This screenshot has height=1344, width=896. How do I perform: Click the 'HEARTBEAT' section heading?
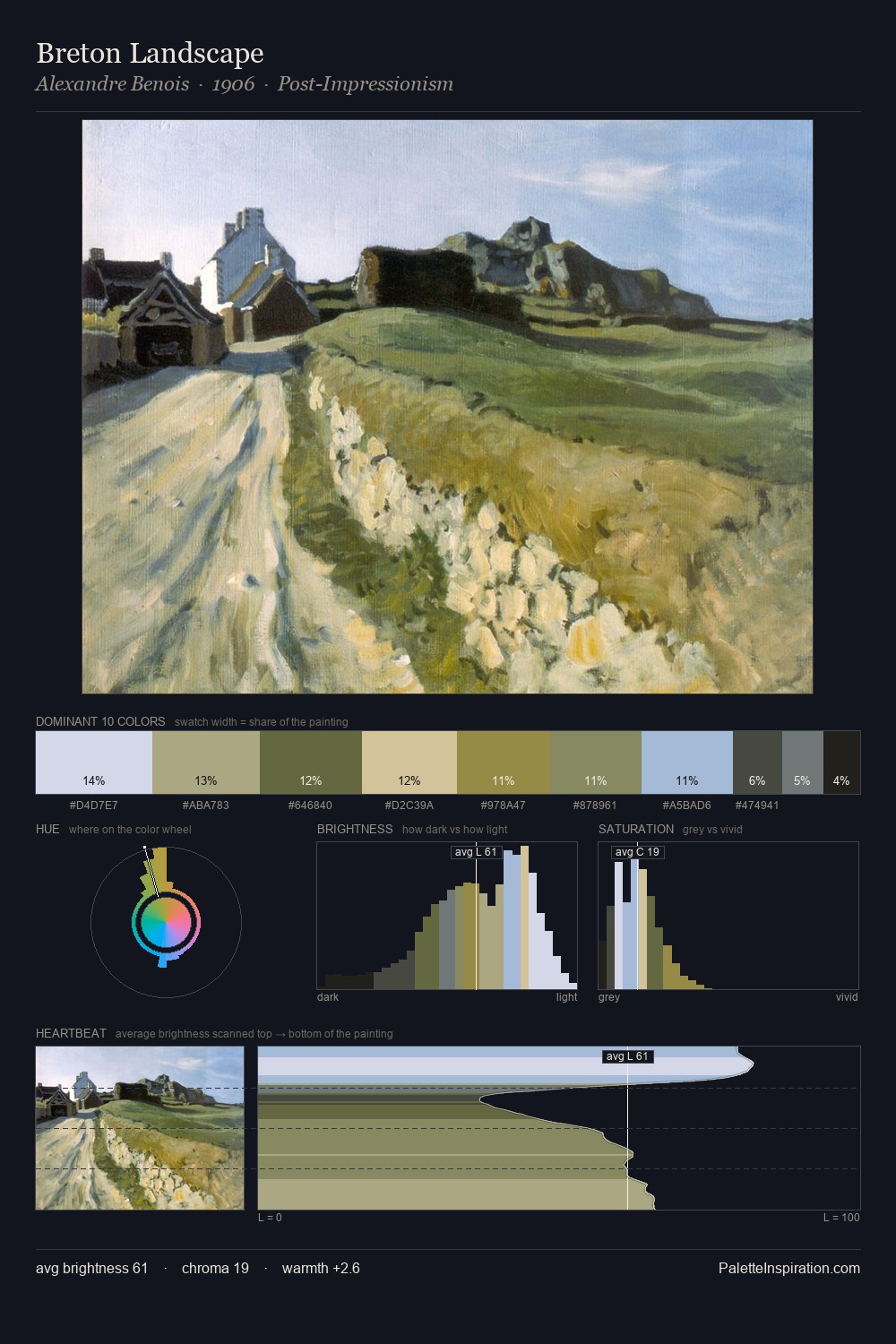[x=71, y=1033]
